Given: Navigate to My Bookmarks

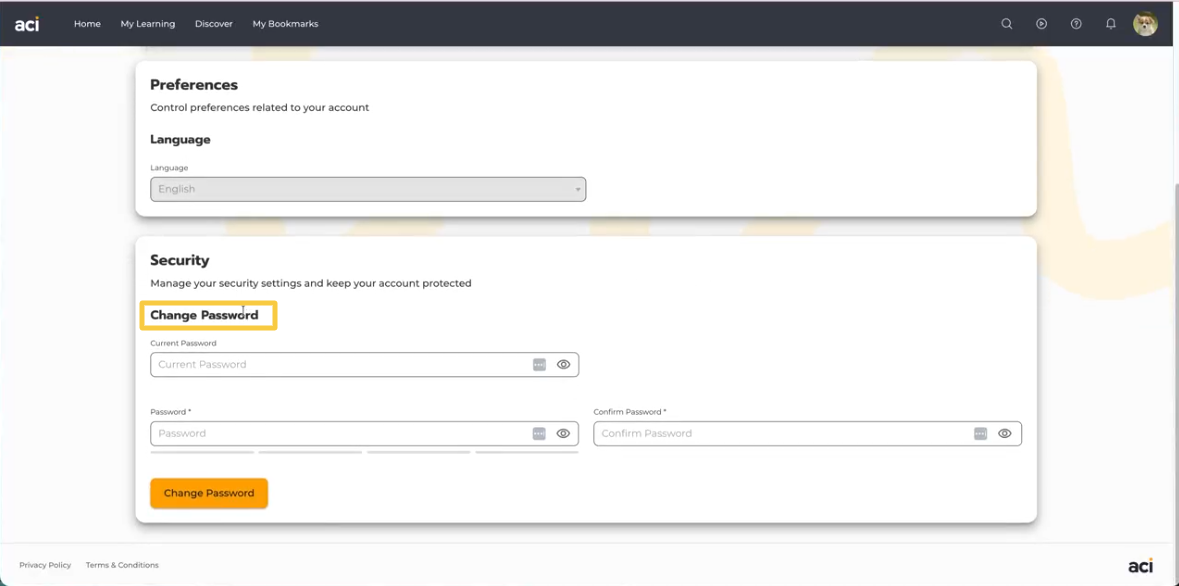Looking at the screenshot, I should click(285, 24).
